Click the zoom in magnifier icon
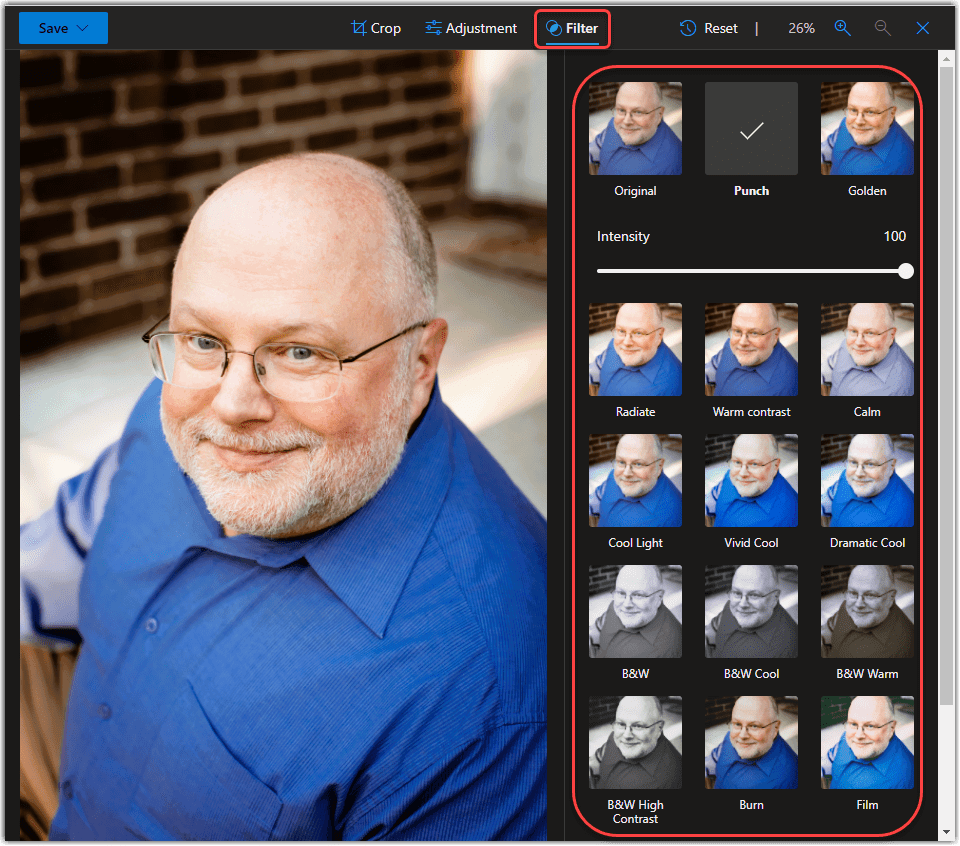The height and width of the screenshot is (846, 960). coord(843,28)
